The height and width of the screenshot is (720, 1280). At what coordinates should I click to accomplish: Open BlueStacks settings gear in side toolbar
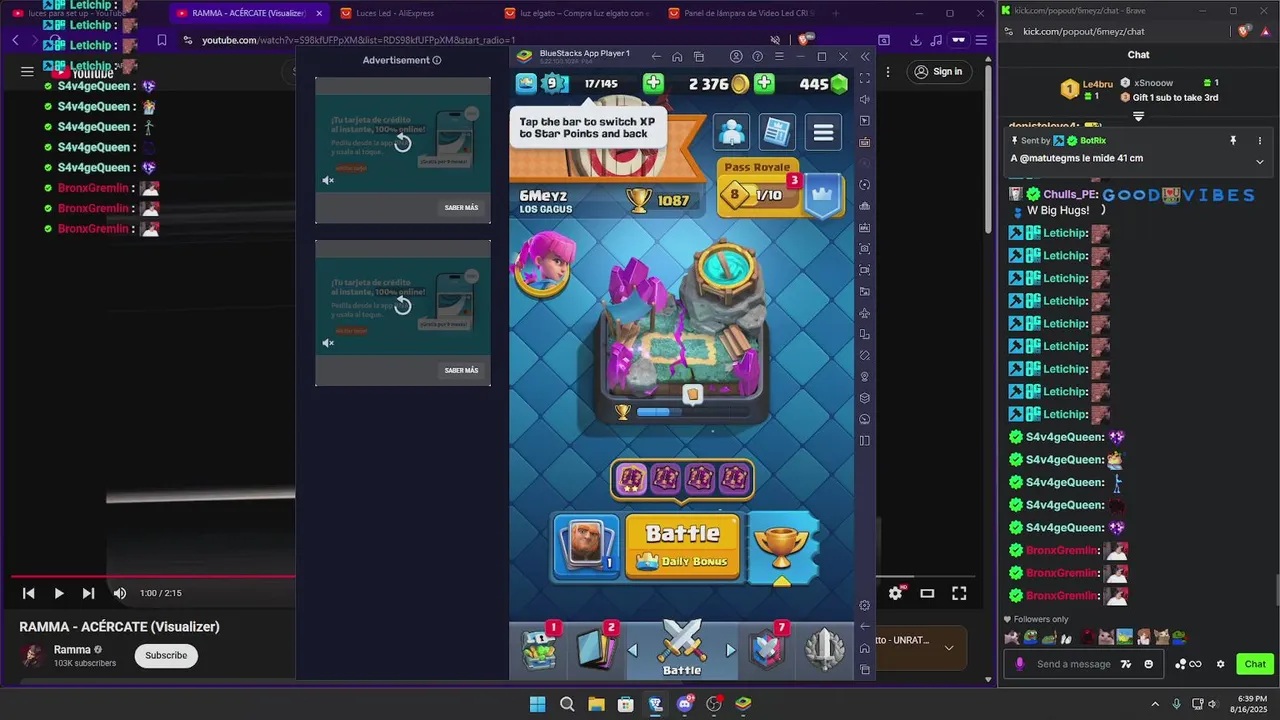click(x=865, y=605)
